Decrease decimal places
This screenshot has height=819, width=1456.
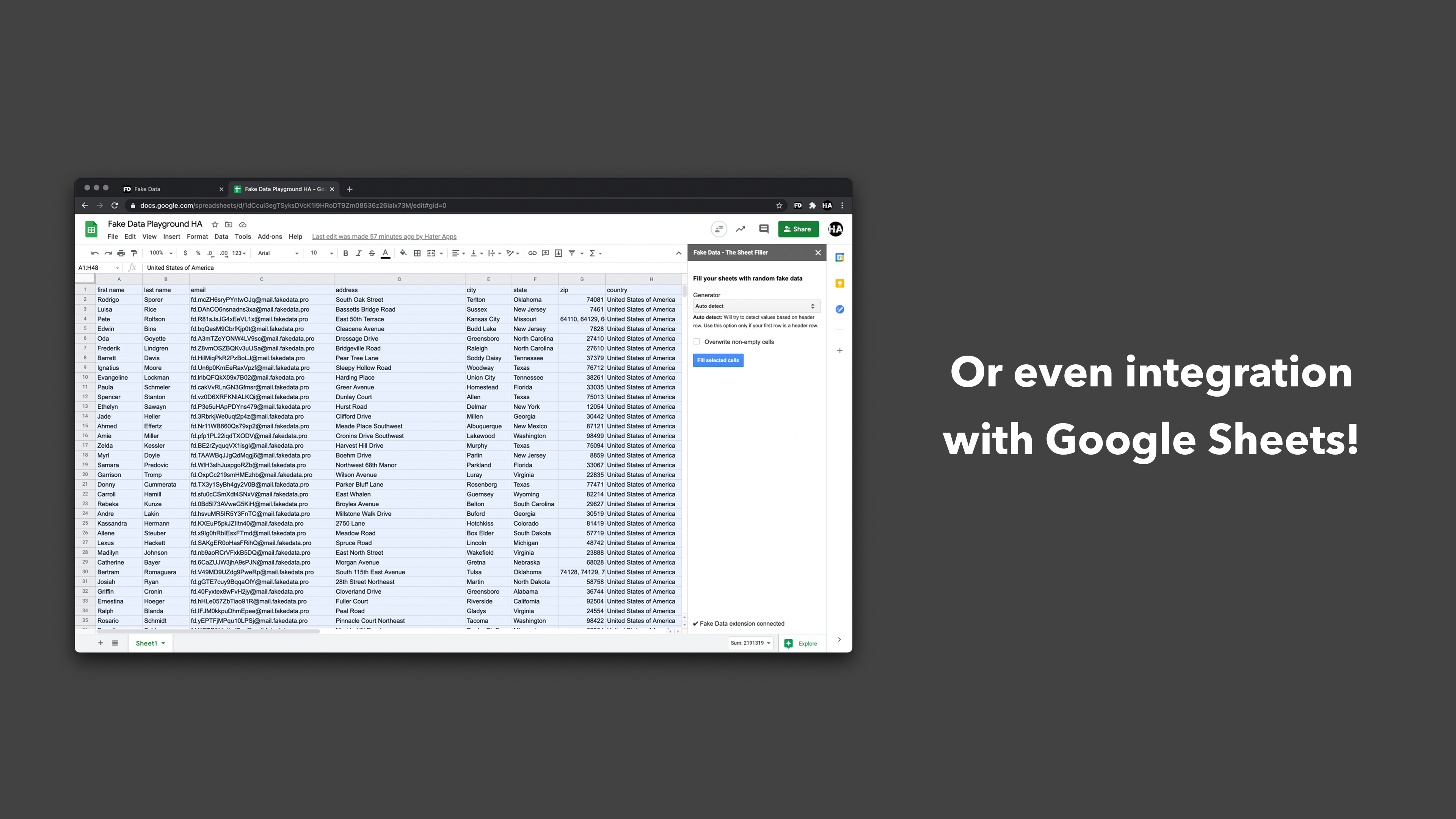tap(210, 253)
